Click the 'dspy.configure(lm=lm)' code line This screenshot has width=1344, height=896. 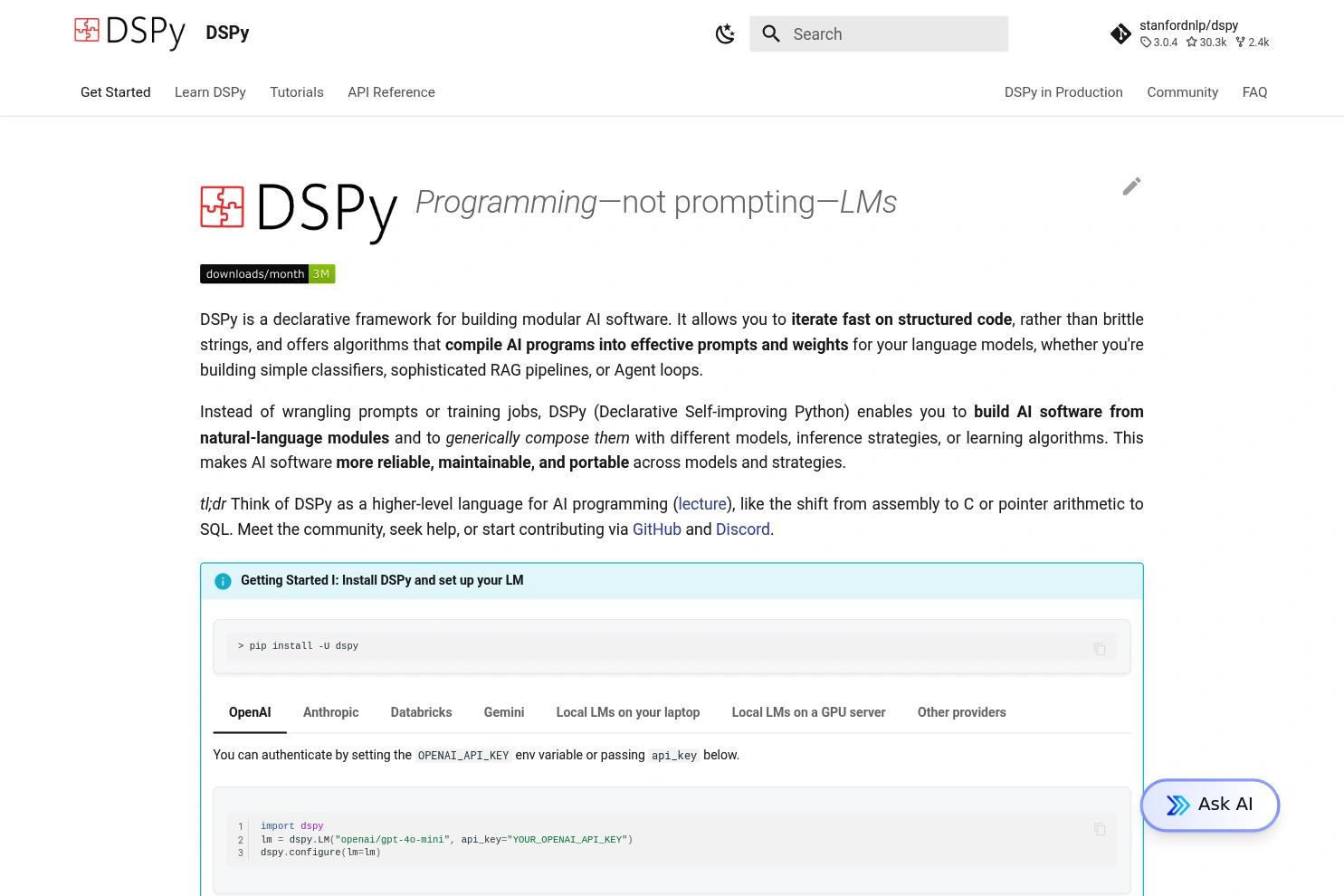coord(320,853)
